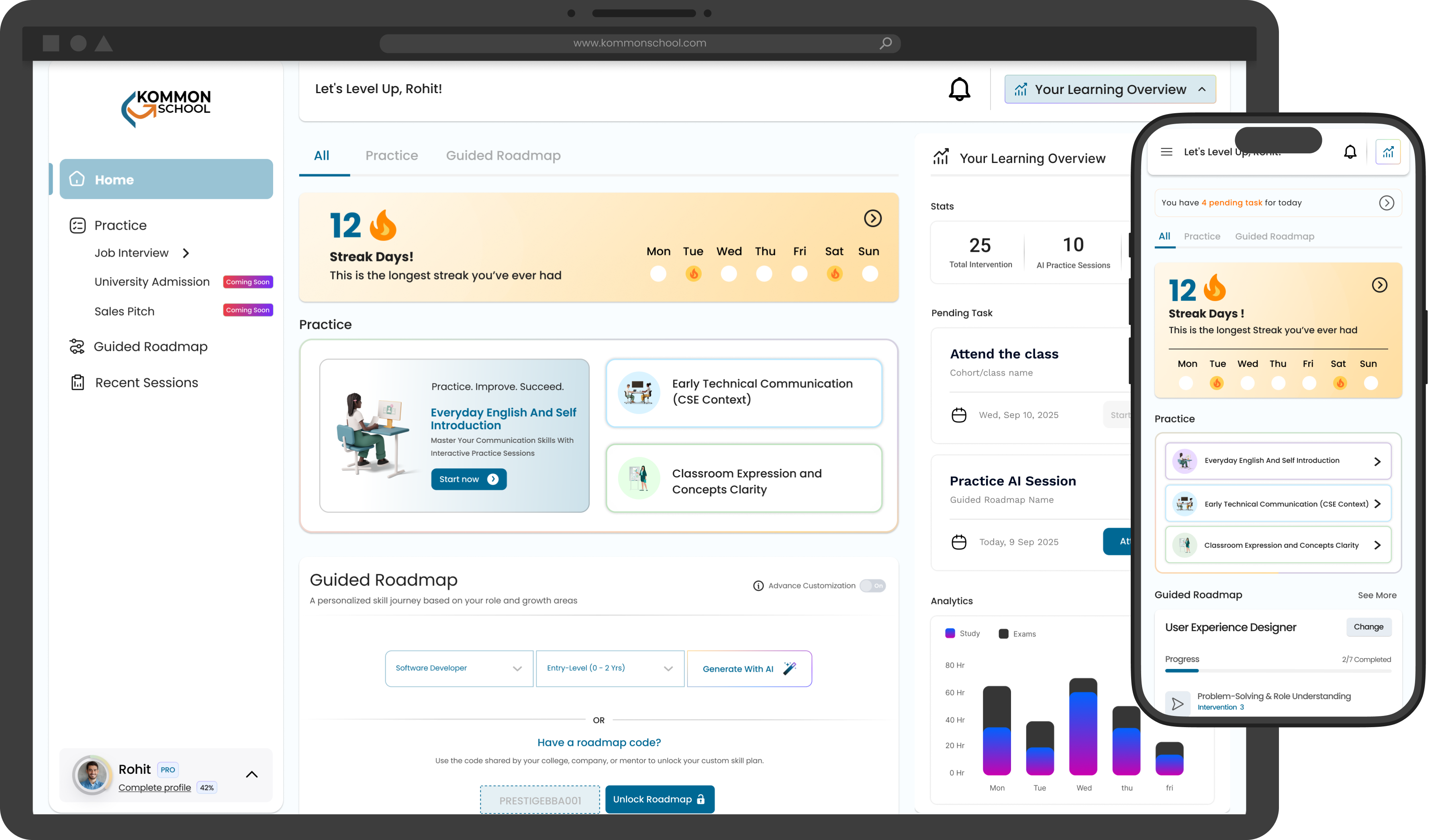Screen dimensions: 1440x840
Task: Open the Entry-Level experience dropdown
Action: 610,668
